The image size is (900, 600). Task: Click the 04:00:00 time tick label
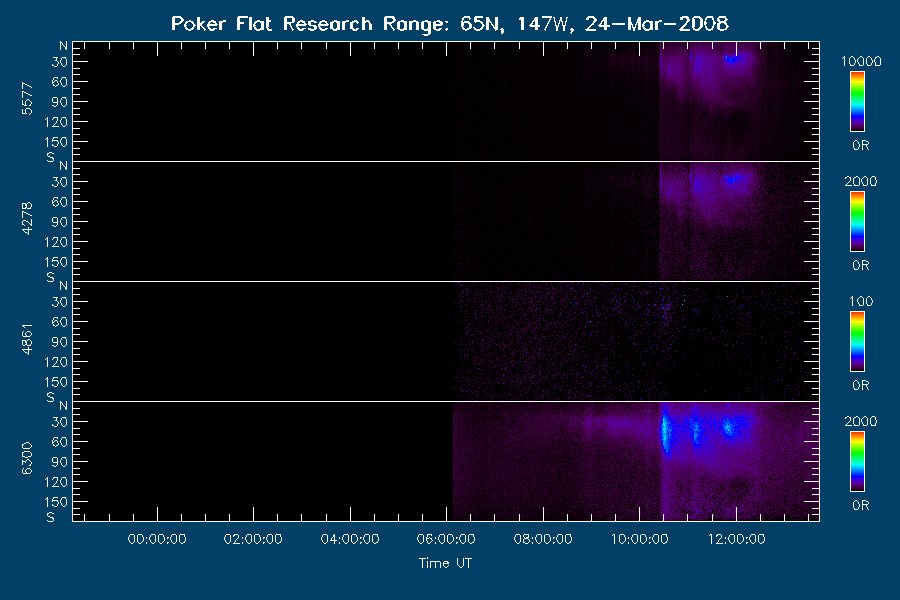(x=350, y=539)
